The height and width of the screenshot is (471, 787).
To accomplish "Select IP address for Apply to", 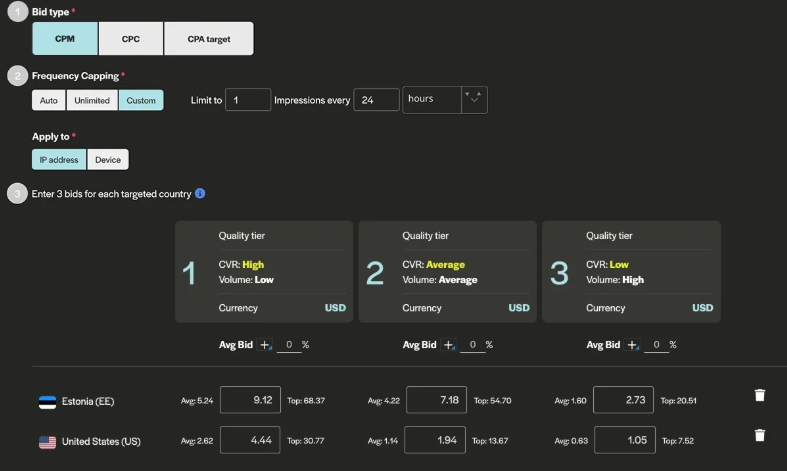I will coord(59,159).
